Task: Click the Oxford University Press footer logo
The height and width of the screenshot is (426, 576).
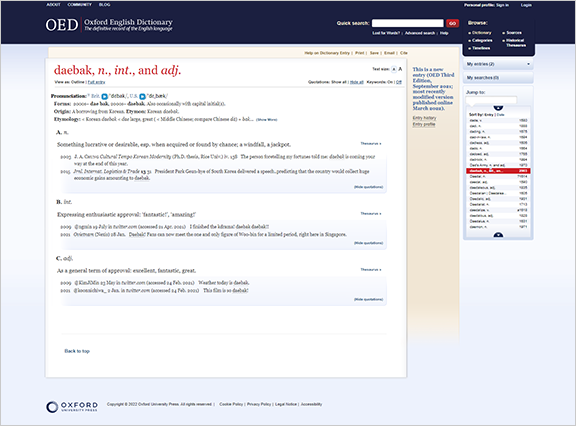Action: [x=72, y=406]
